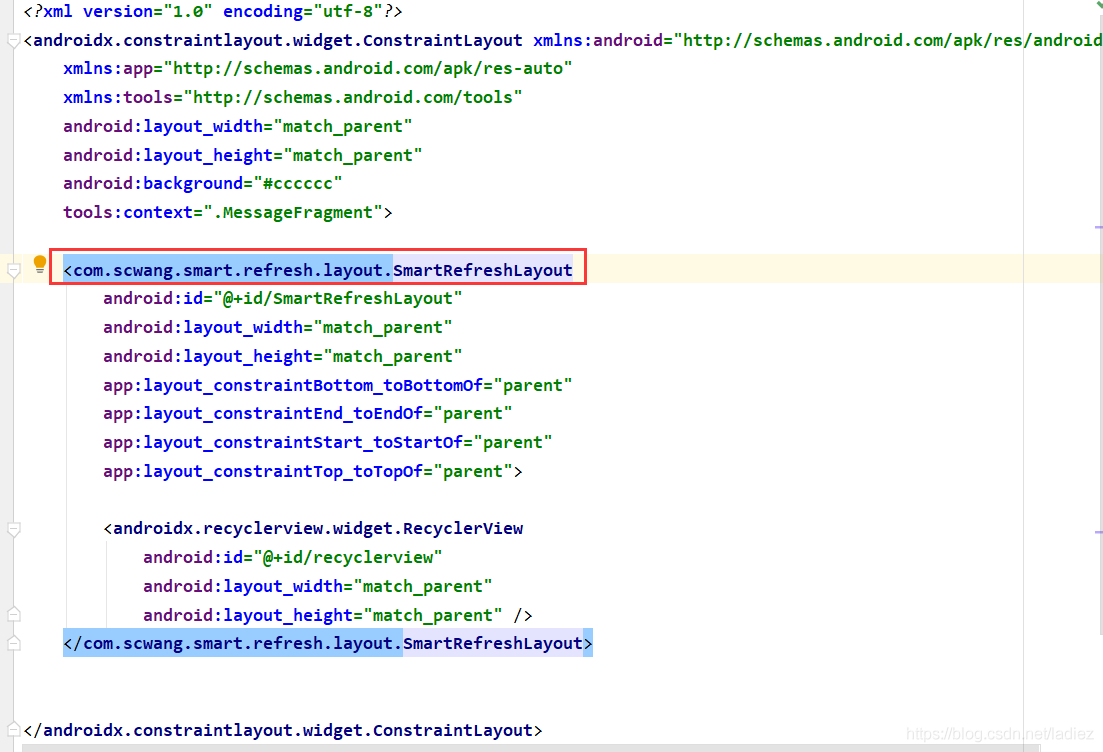Click the tools:context=".MessageFragment" line
The height and width of the screenshot is (752, 1103).
click(x=228, y=212)
